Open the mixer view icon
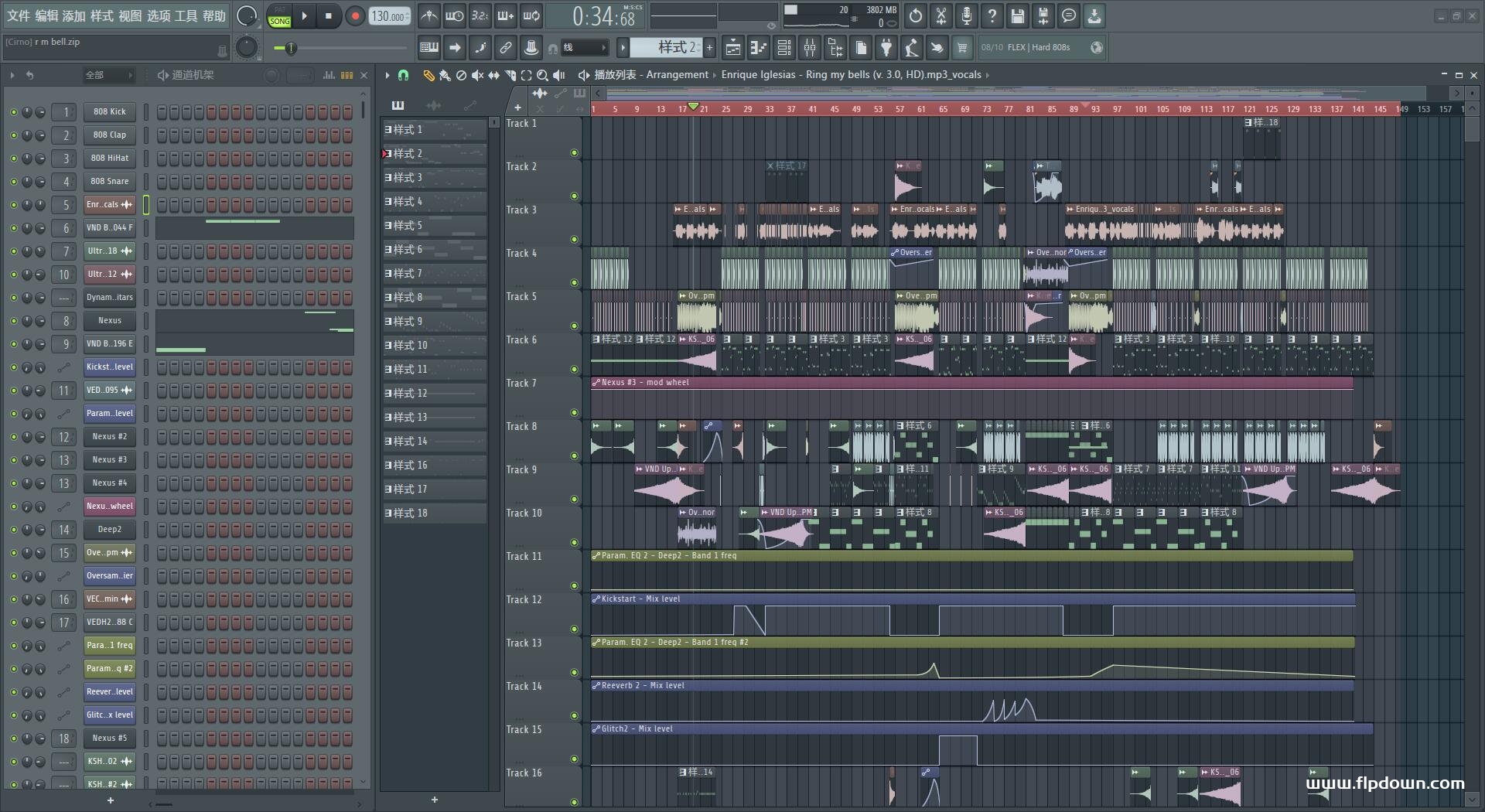 810,48
